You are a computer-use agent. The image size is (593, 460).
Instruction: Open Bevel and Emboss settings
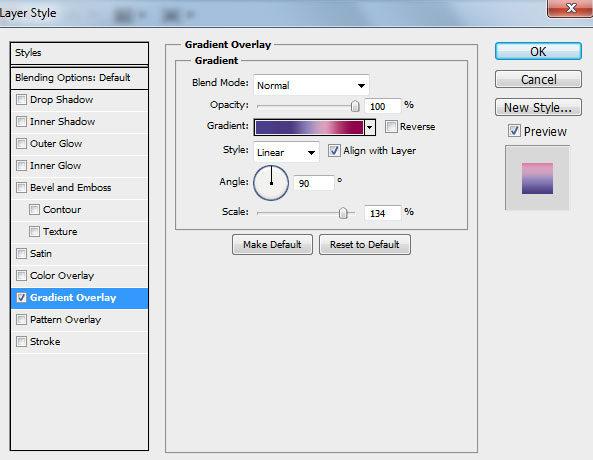pyautogui.click(x=70, y=187)
